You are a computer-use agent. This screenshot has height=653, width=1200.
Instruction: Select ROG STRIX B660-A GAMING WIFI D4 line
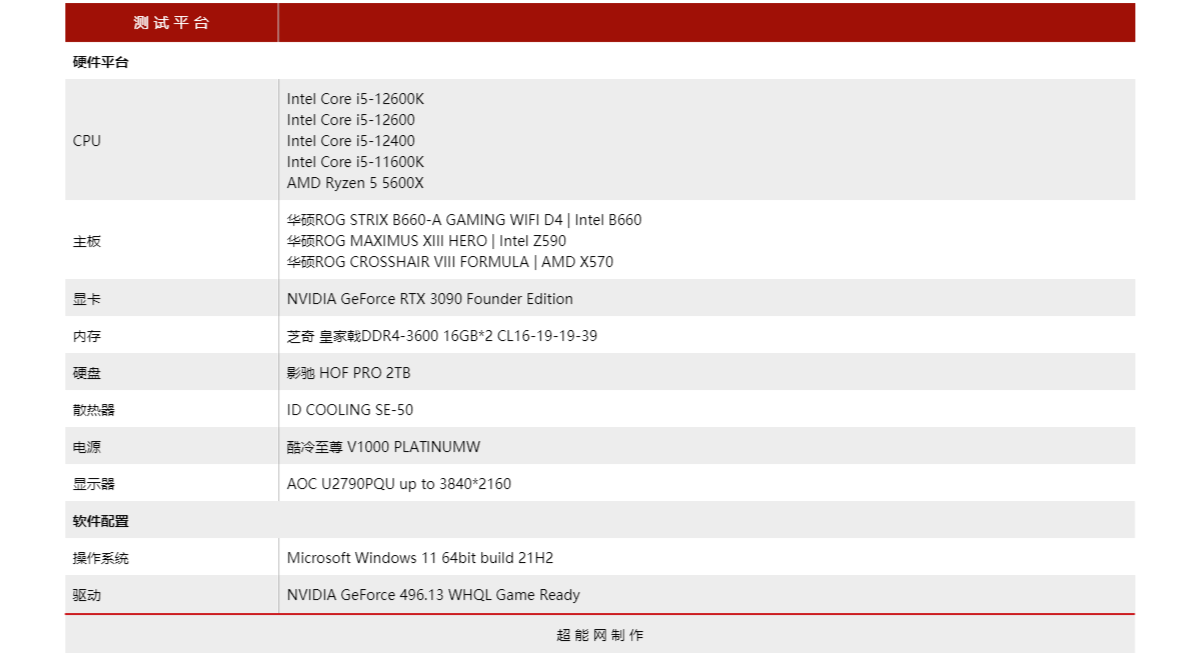(x=464, y=220)
